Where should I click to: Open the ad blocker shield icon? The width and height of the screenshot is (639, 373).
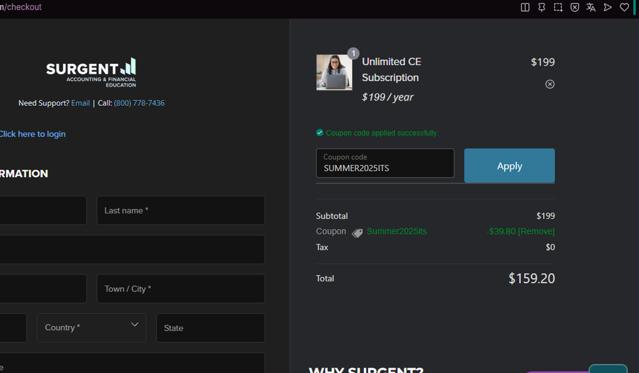(575, 7)
